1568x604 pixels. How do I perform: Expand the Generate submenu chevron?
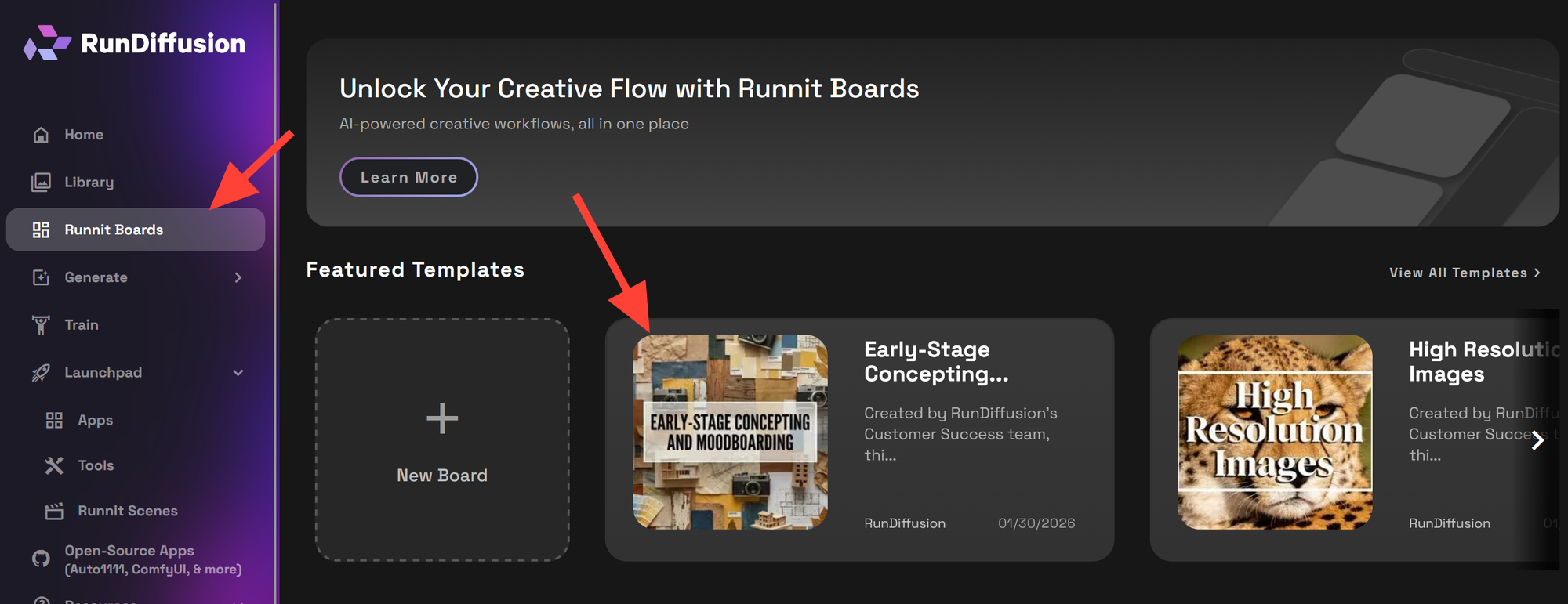tap(238, 277)
